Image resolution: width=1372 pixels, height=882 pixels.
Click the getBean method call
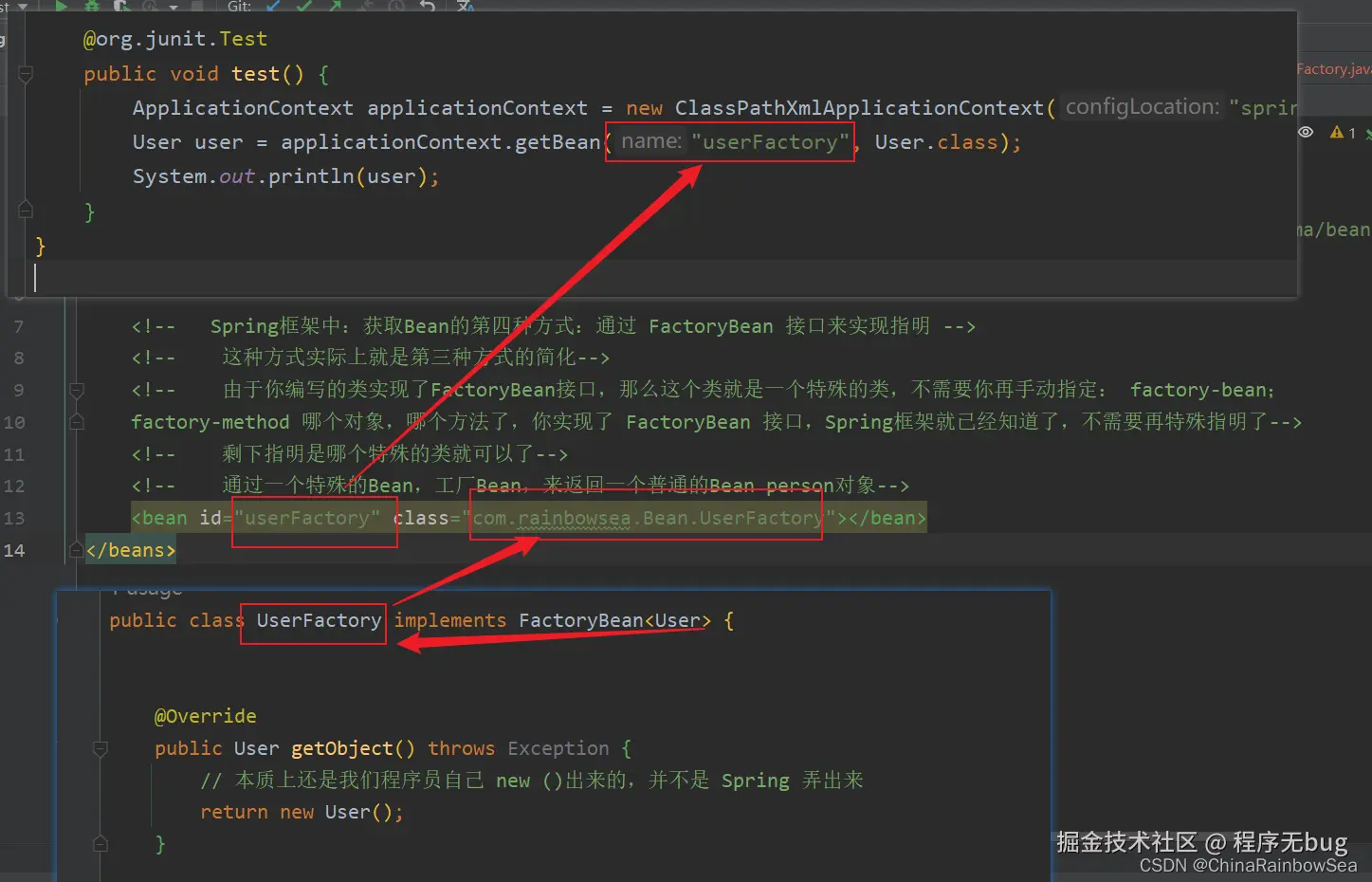[558, 142]
